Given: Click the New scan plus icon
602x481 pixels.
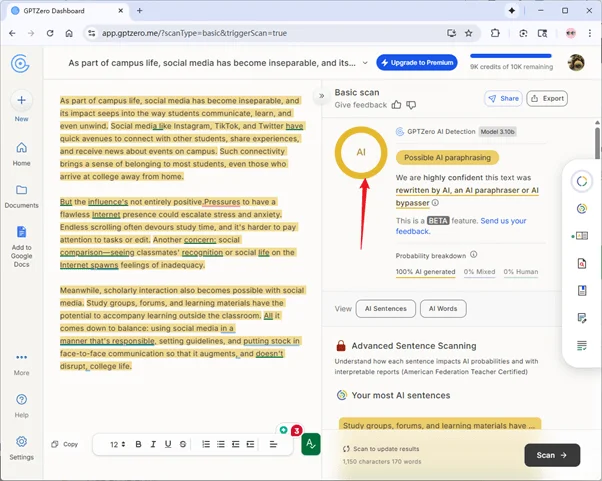Looking at the screenshot, I should 21,101.
